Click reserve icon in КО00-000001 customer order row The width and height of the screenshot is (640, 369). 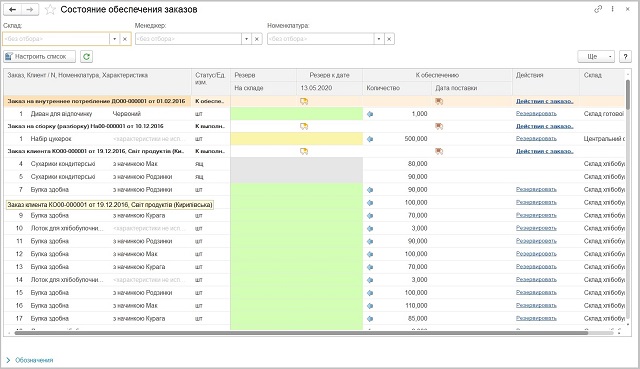coord(304,151)
